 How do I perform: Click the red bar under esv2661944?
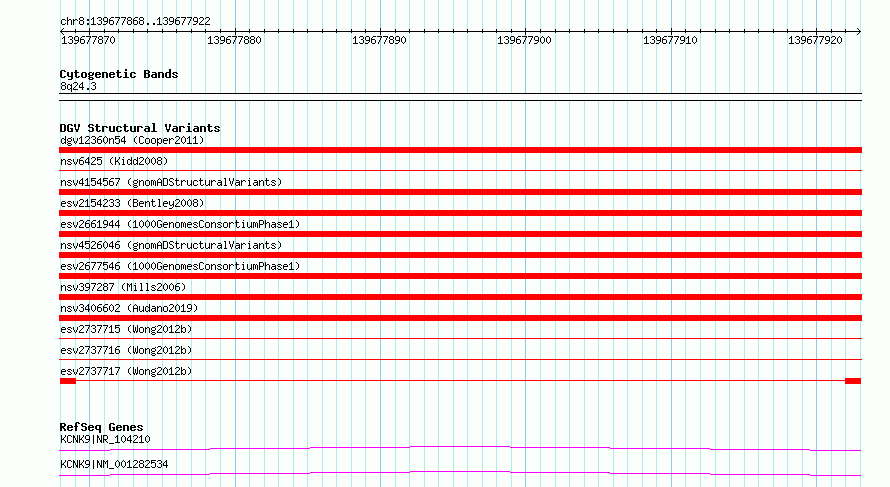tap(460, 234)
